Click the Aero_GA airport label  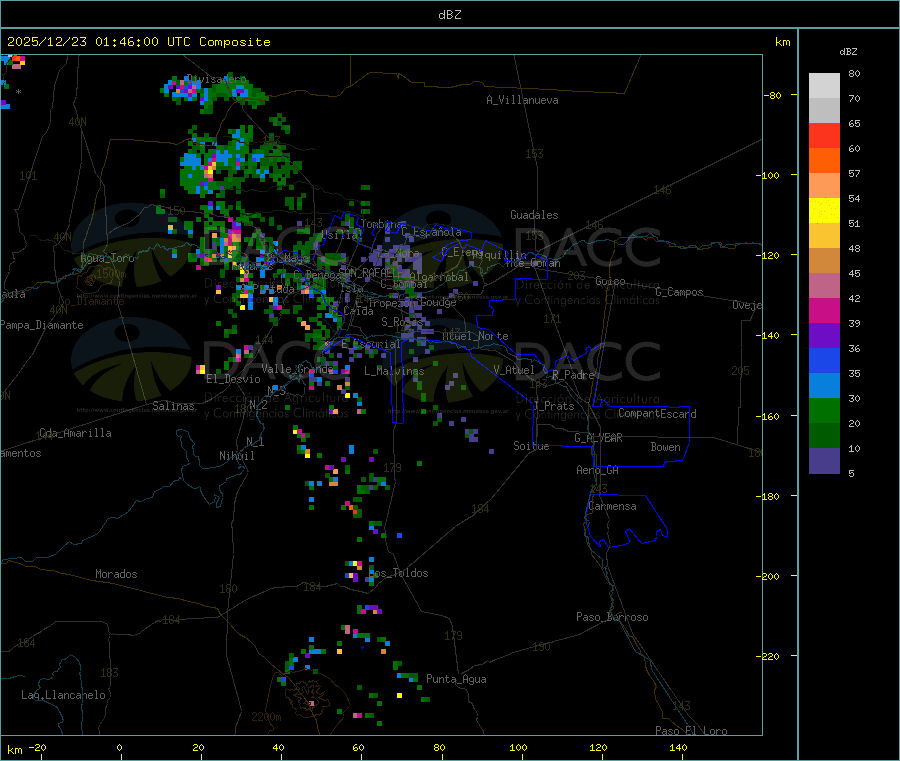click(x=598, y=470)
